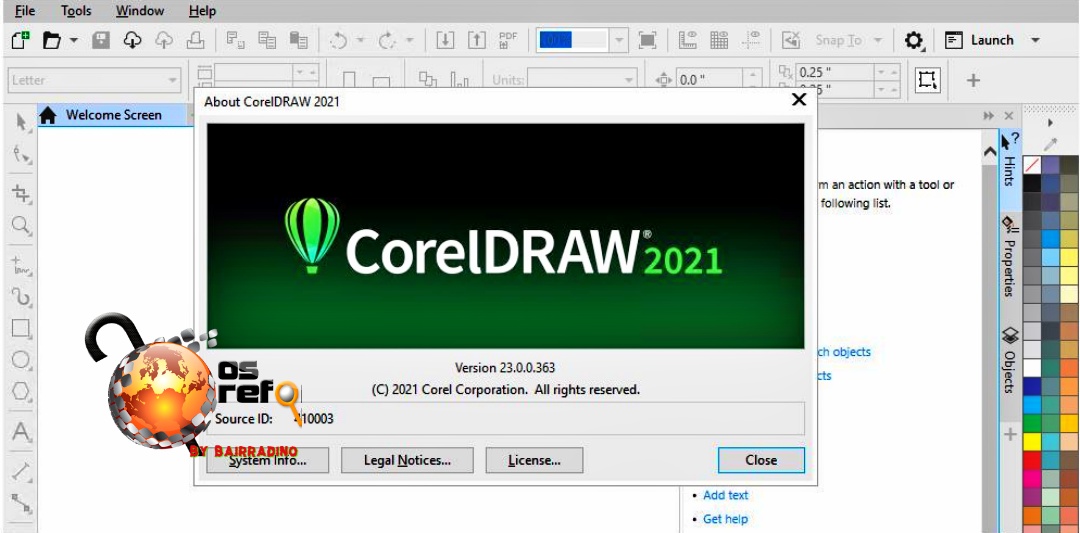
Task: Select the Shape tool in toolbox
Action: click(22, 156)
